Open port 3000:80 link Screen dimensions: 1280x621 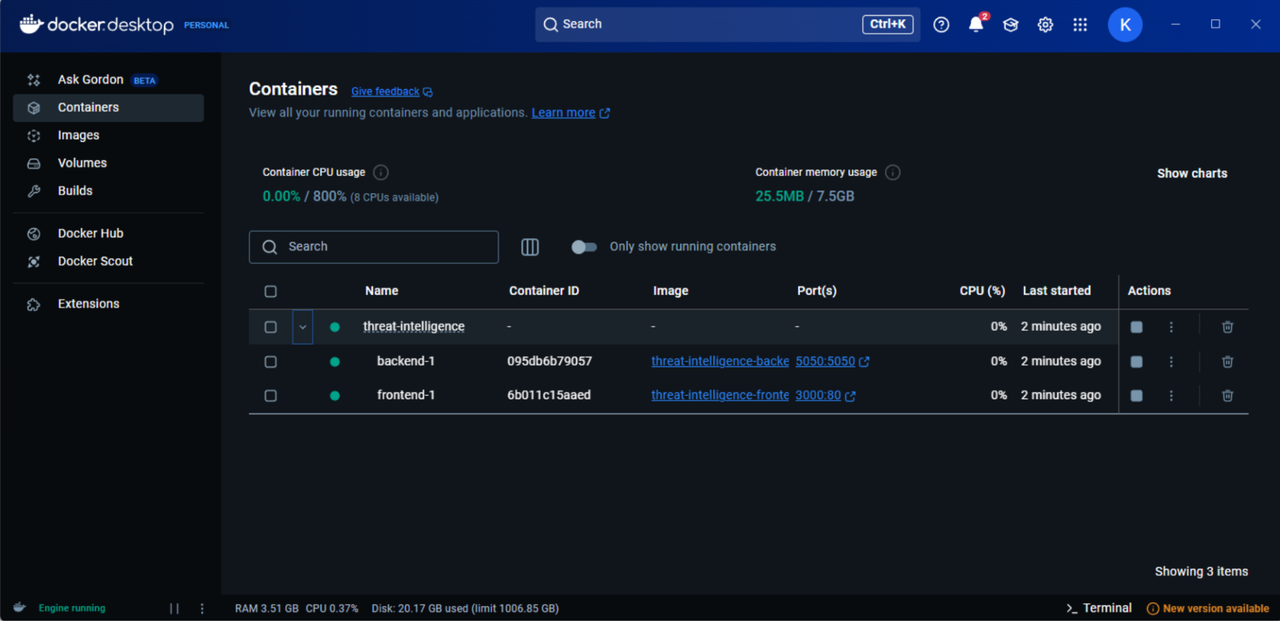click(x=825, y=395)
